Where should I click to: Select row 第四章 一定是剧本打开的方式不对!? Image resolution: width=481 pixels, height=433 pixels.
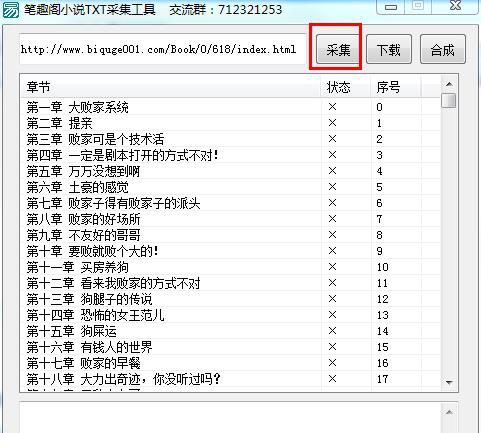point(231,155)
